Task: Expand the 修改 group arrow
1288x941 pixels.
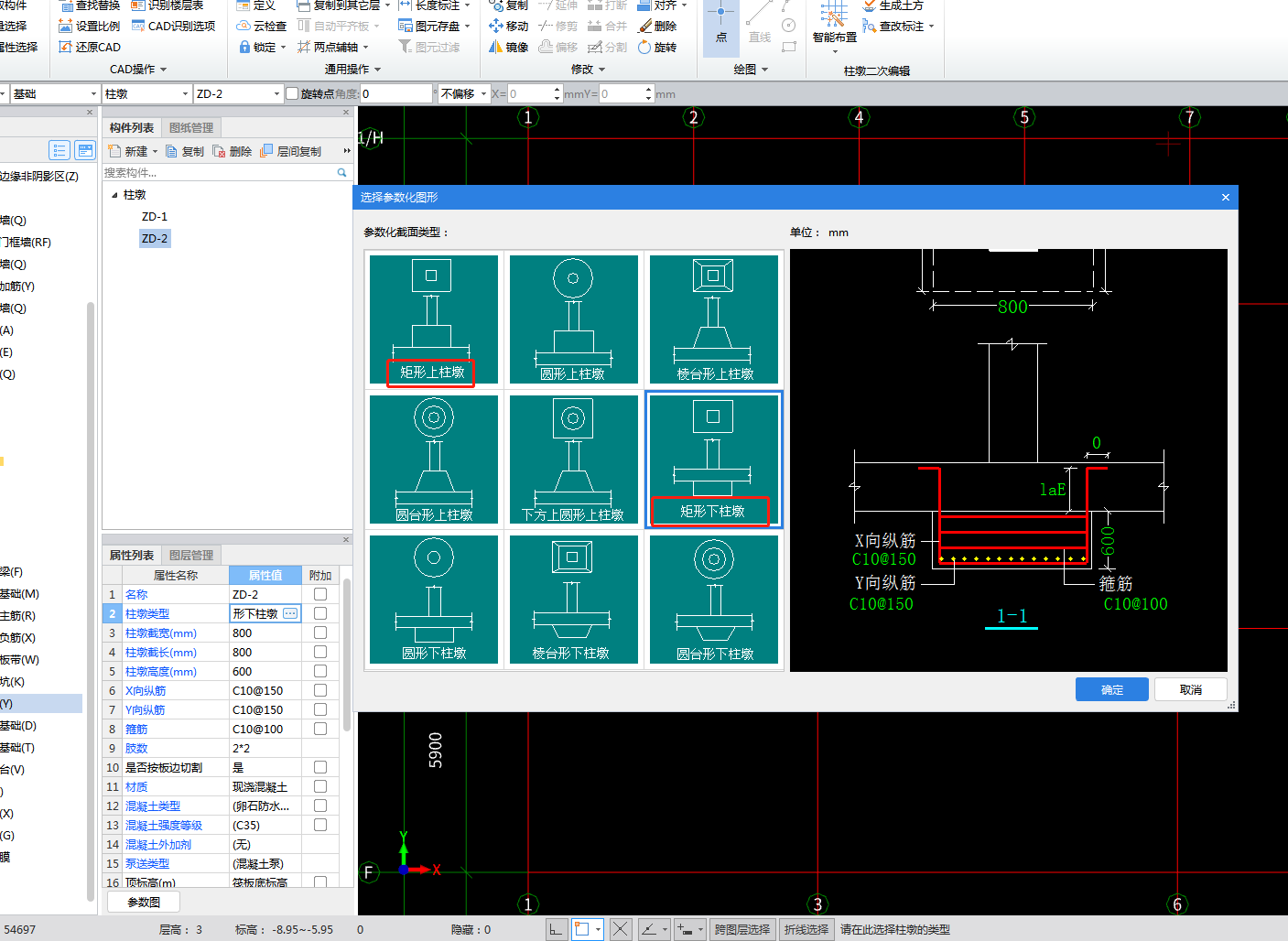Action: (x=601, y=70)
